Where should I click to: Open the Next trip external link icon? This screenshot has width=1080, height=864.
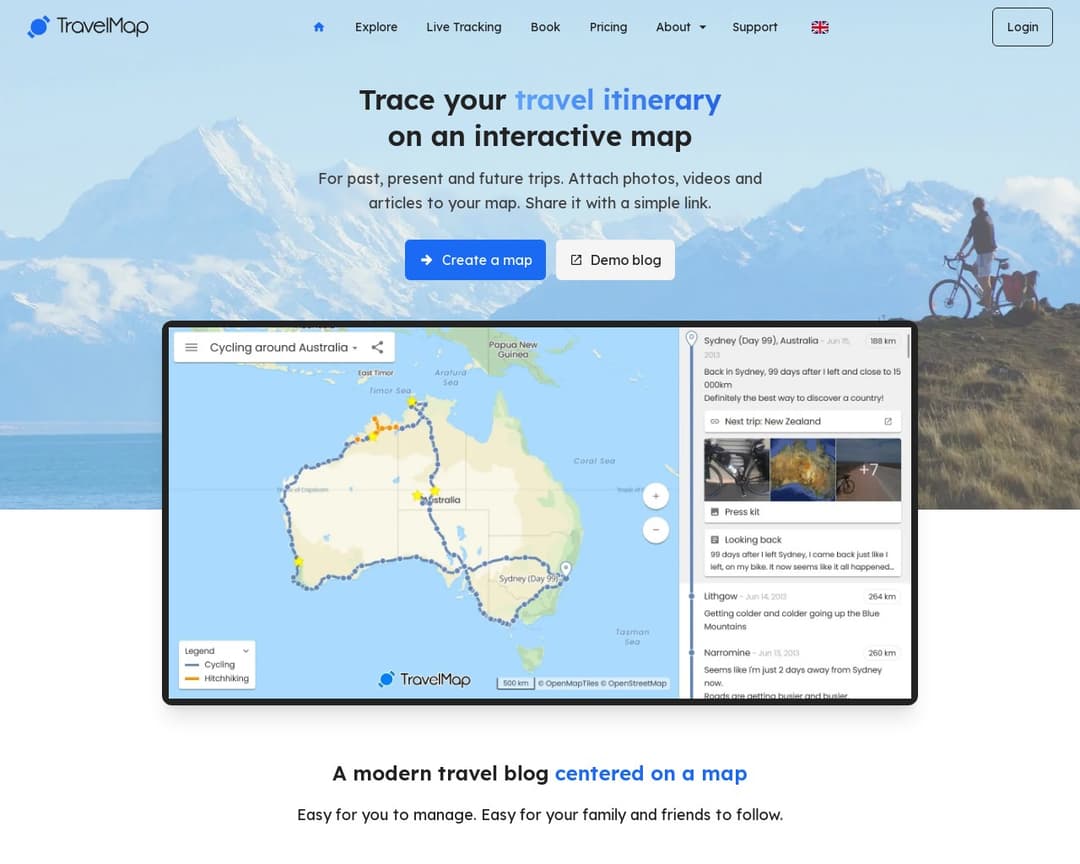pyautogui.click(x=886, y=421)
